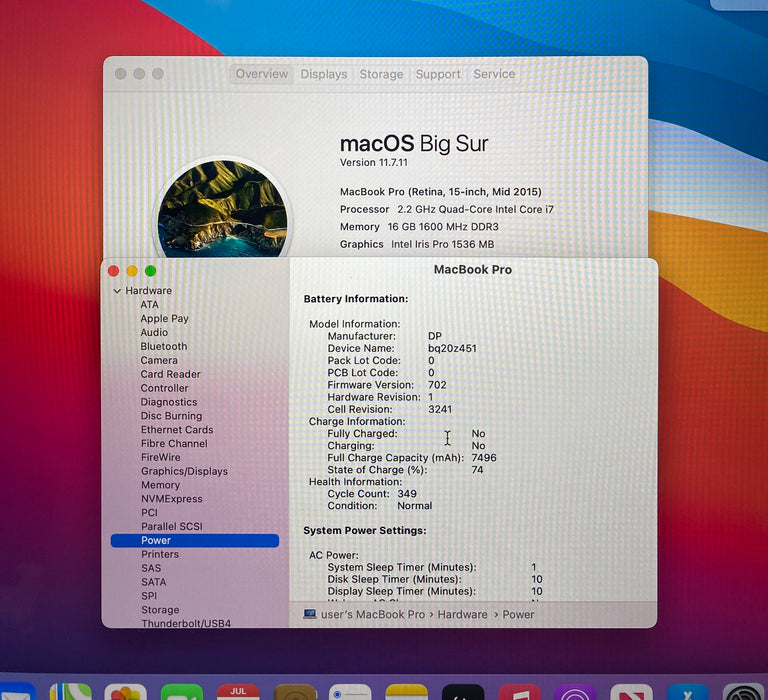Zoom System Information window with green button

[x=151, y=271]
